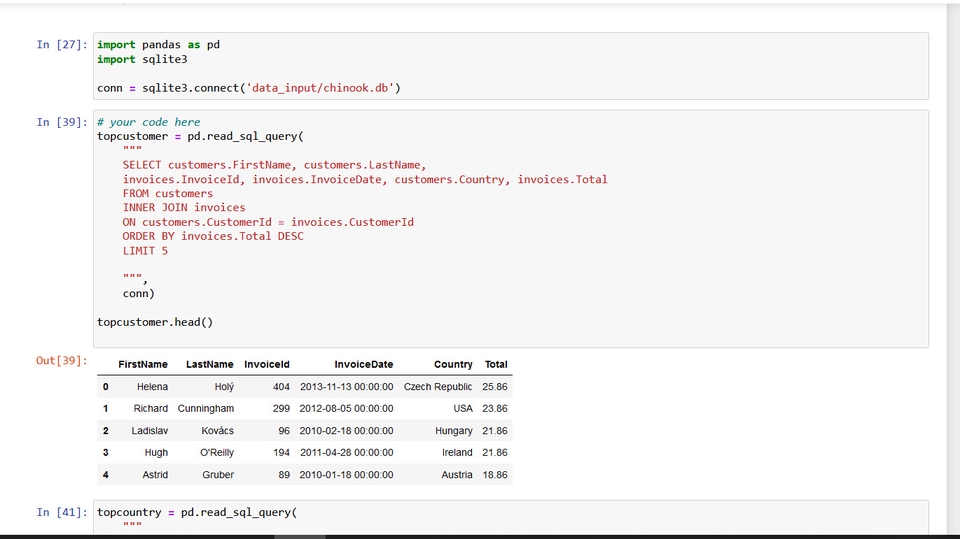Click the 'Hugh' first name cell
The image size is (960, 539).
[x=156, y=453]
